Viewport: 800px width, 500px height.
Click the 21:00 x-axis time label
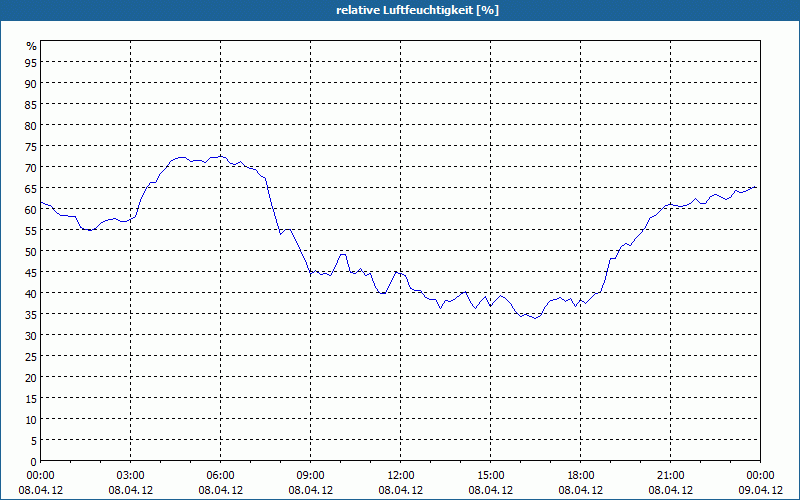670,476
